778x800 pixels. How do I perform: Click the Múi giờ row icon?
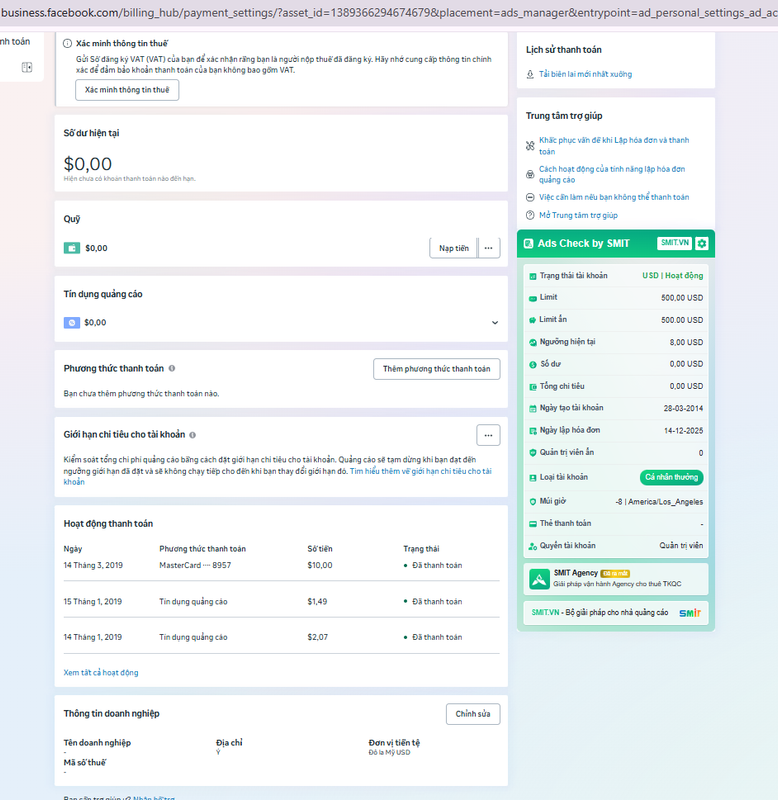coord(533,502)
